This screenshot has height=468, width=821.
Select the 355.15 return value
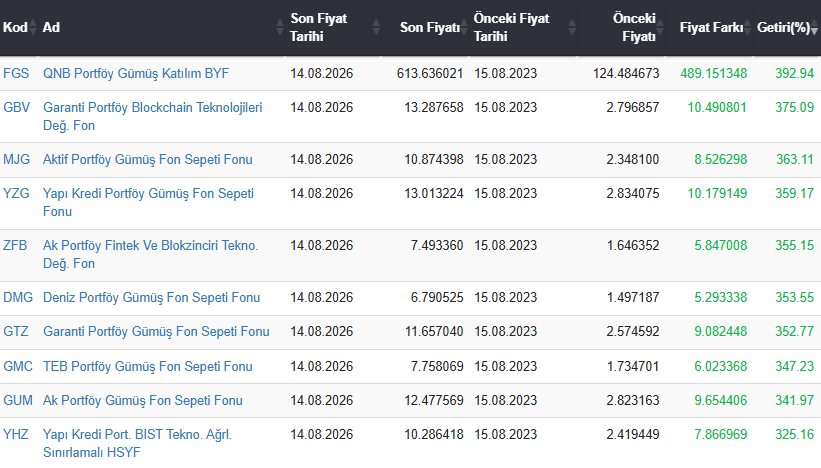[x=794, y=245]
